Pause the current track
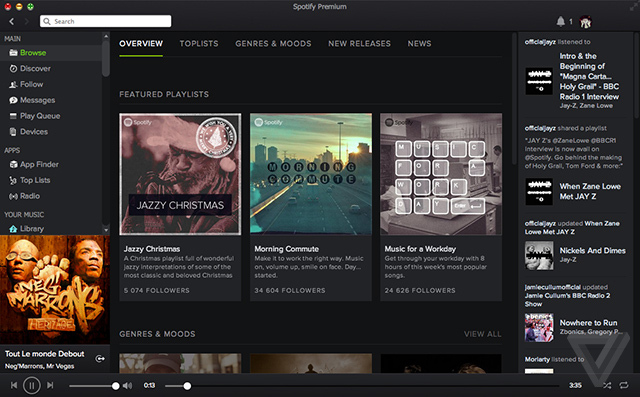Screen dimensions: 640x397 pyautogui.click(x=31, y=385)
